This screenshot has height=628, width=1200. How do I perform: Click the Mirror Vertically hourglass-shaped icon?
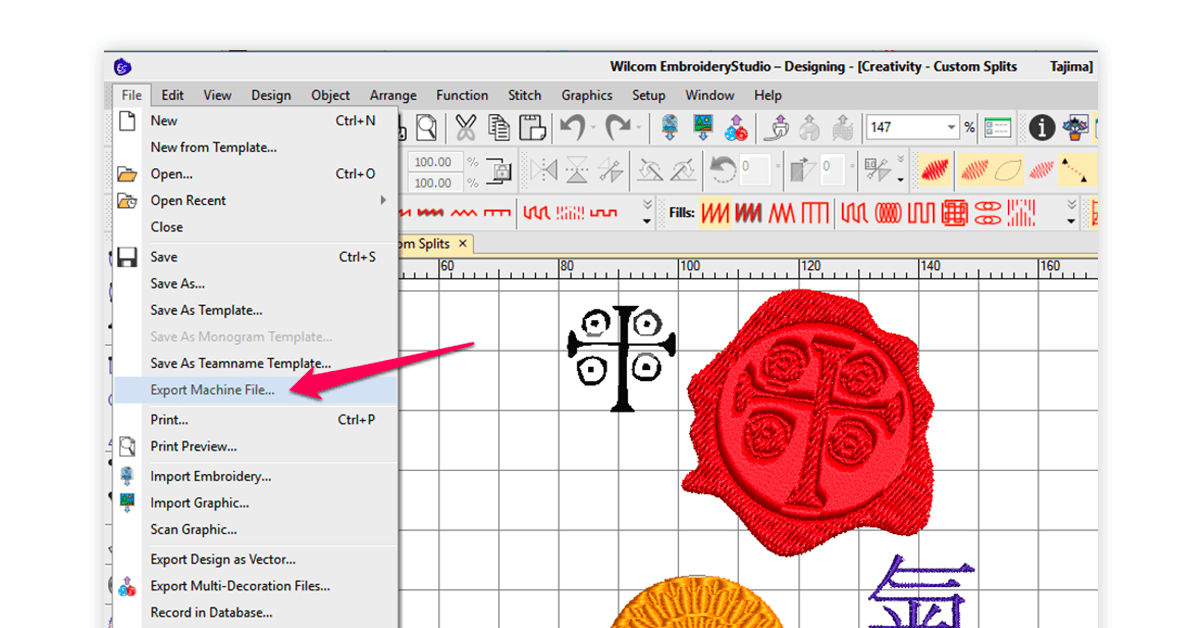pyautogui.click(x=577, y=170)
